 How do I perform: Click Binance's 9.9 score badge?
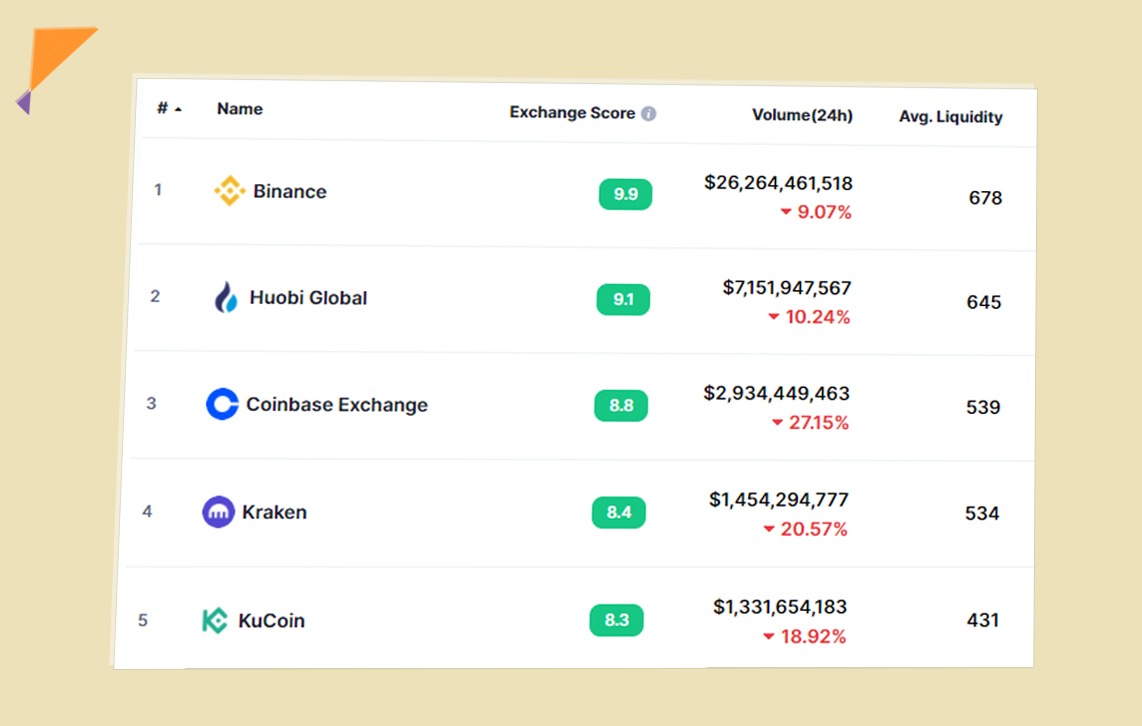pyautogui.click(x=625, y=194)
